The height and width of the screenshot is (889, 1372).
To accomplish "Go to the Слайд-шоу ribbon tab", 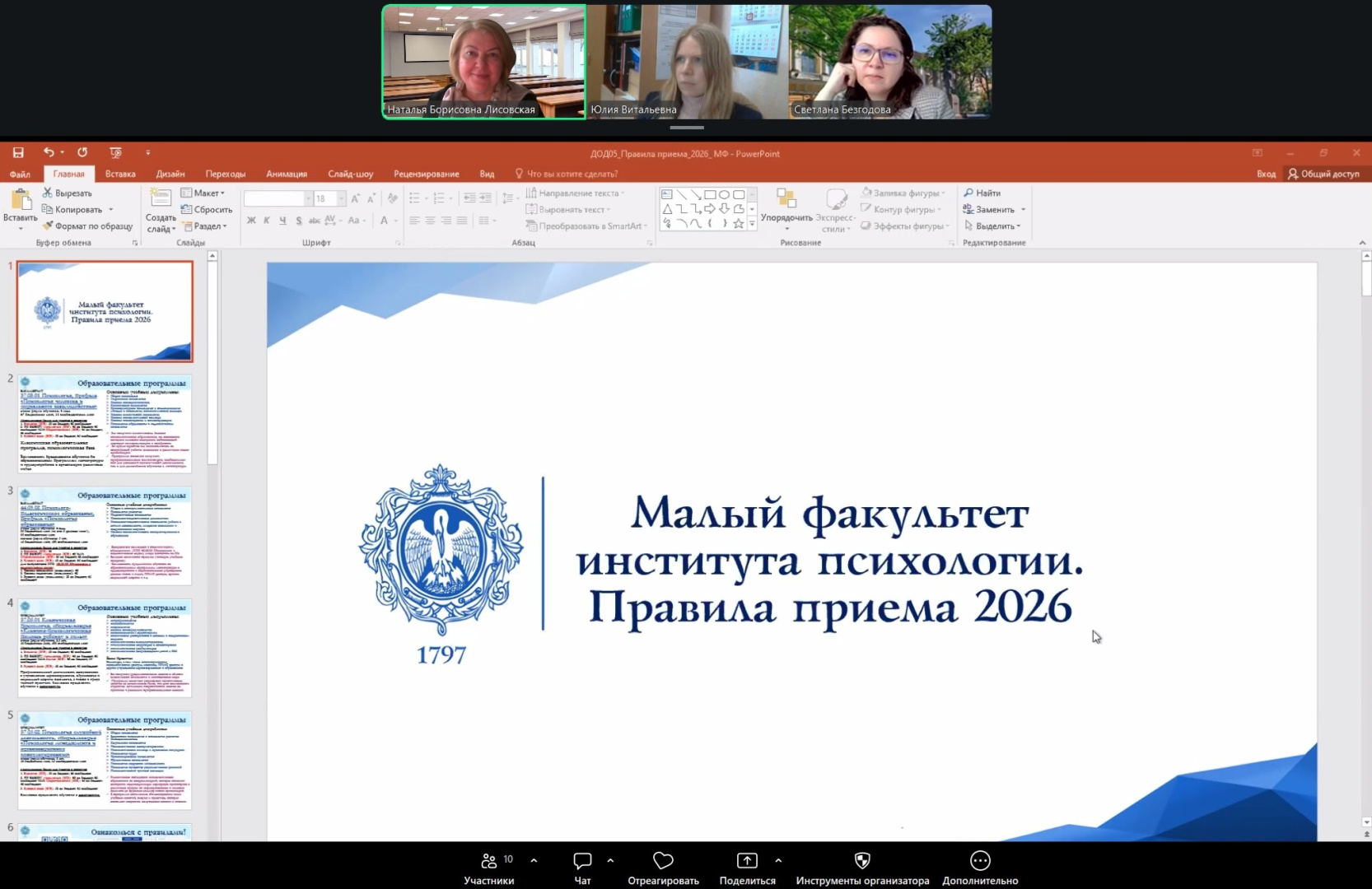I will coord(351,174).
